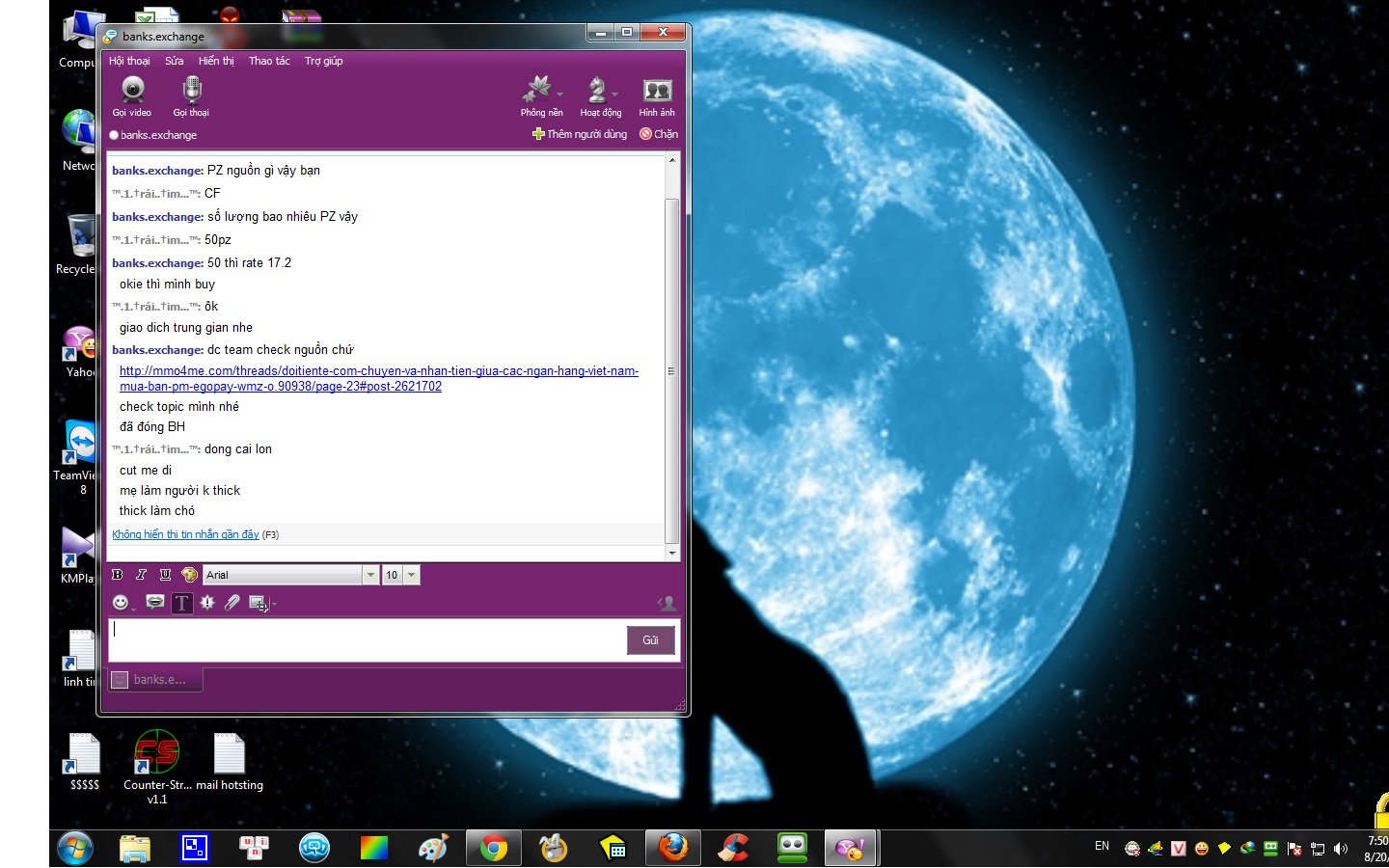Click the screen capture icon
The width and height of the screenshot is (1389, 868).
258,603
